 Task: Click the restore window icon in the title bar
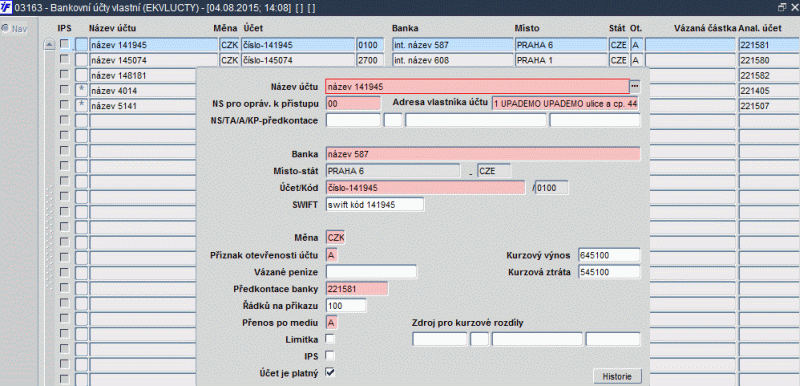(x=781, y=8)
